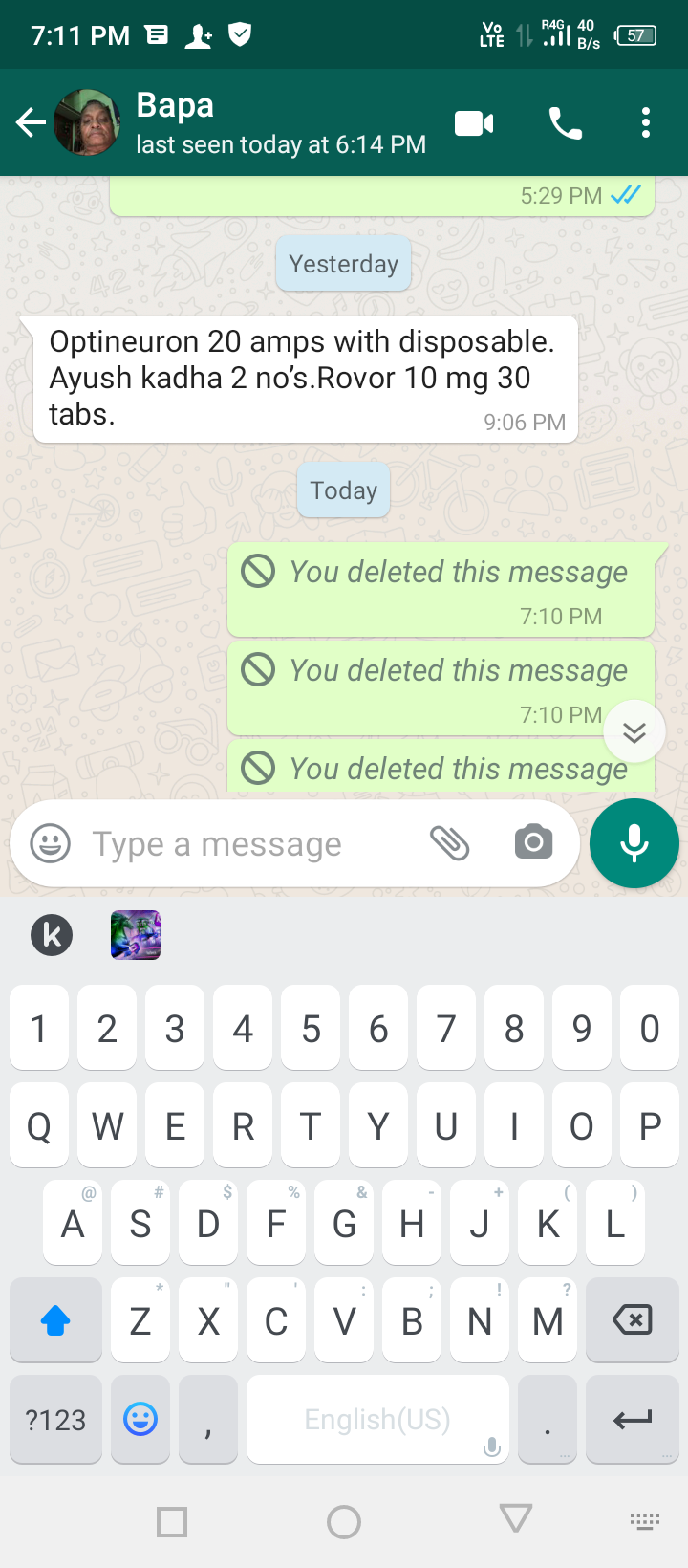Image resolution: width=688 pixels, height=1568 pixels.
Task: Tap the attachment paperclip icon
Action: click(x=449, y=843)
